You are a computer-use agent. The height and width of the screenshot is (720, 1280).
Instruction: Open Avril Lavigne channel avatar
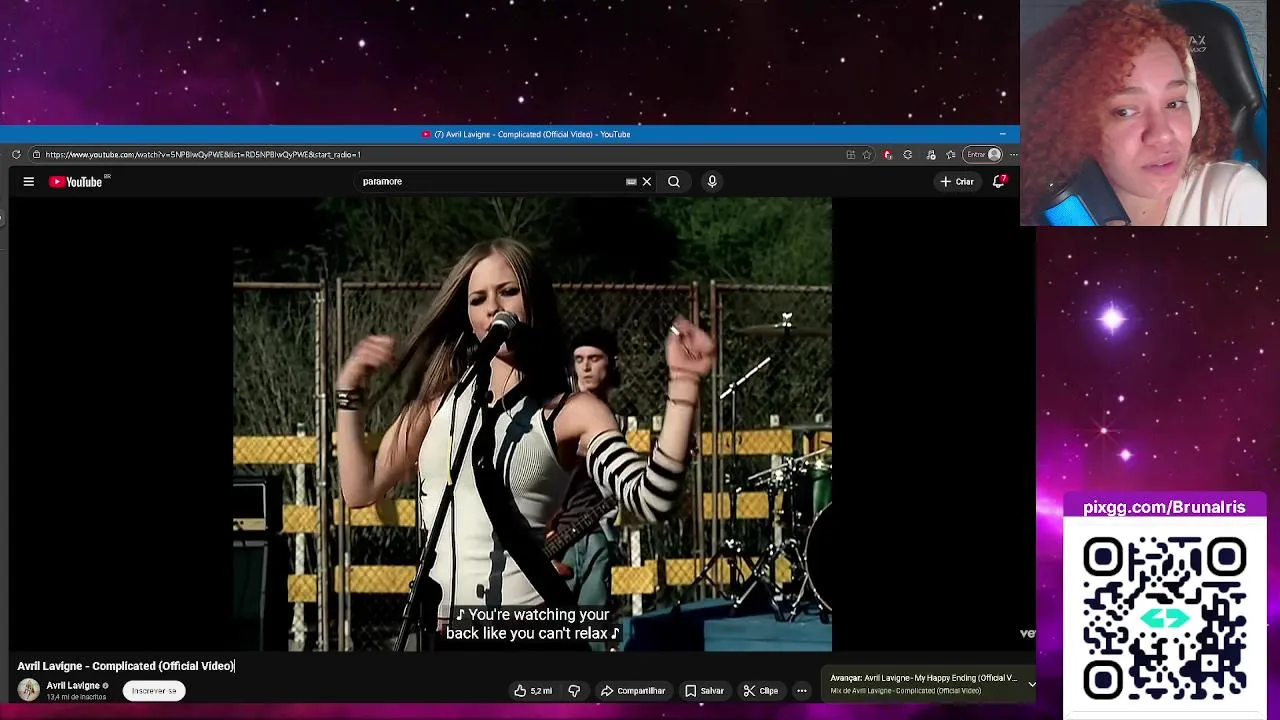point(29,690)
